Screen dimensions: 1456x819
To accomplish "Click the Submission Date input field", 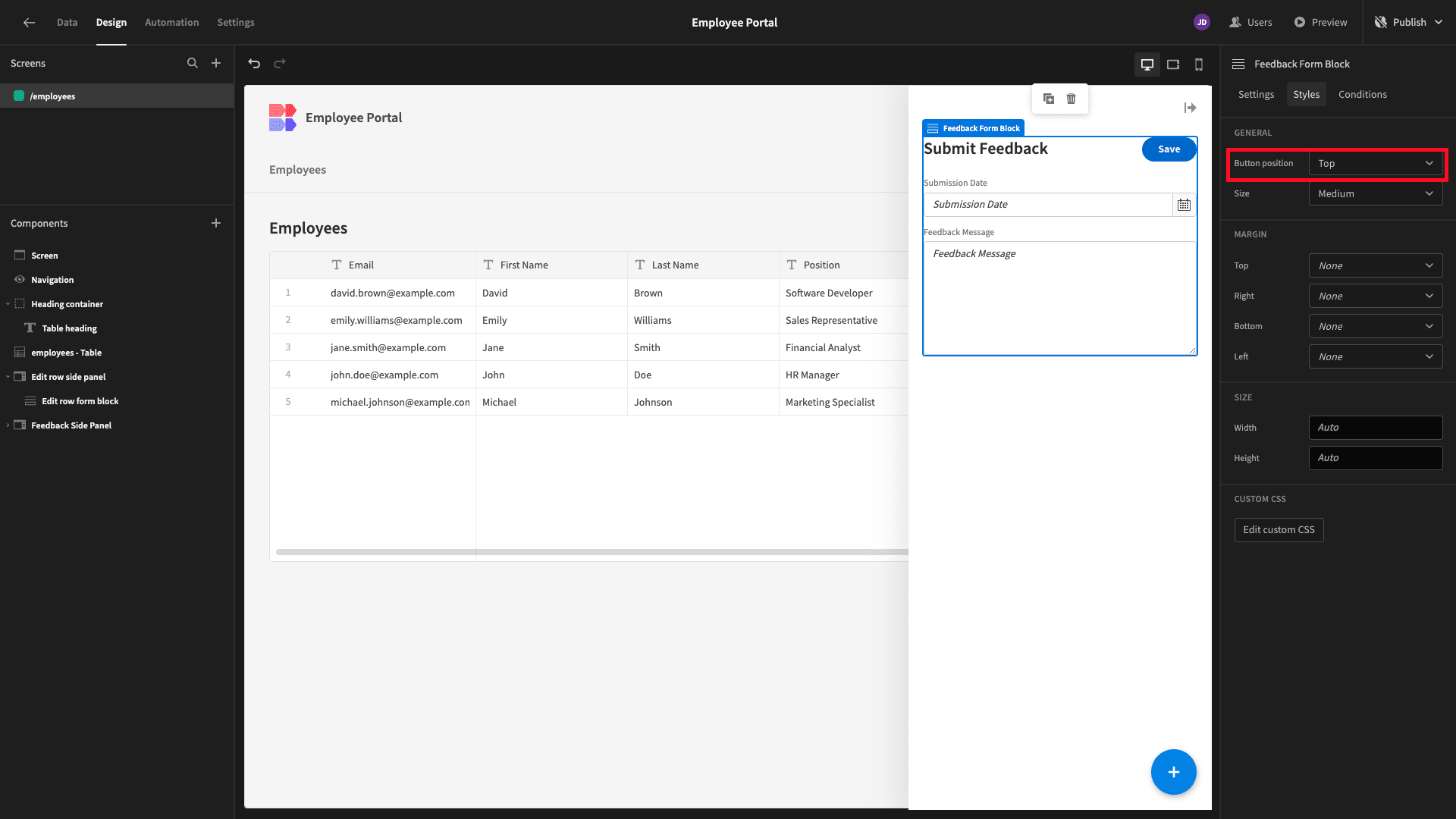I will click(x=1048, y=205).
